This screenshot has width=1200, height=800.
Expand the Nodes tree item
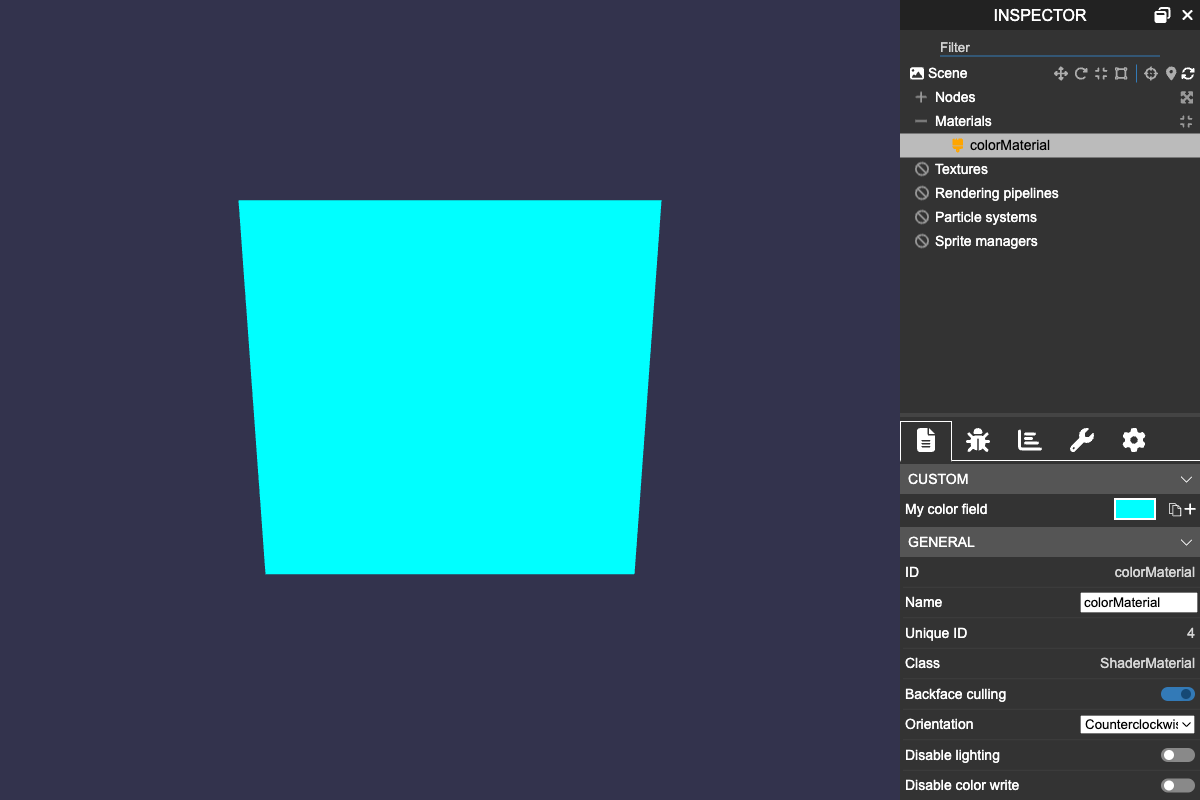(920, 97)
